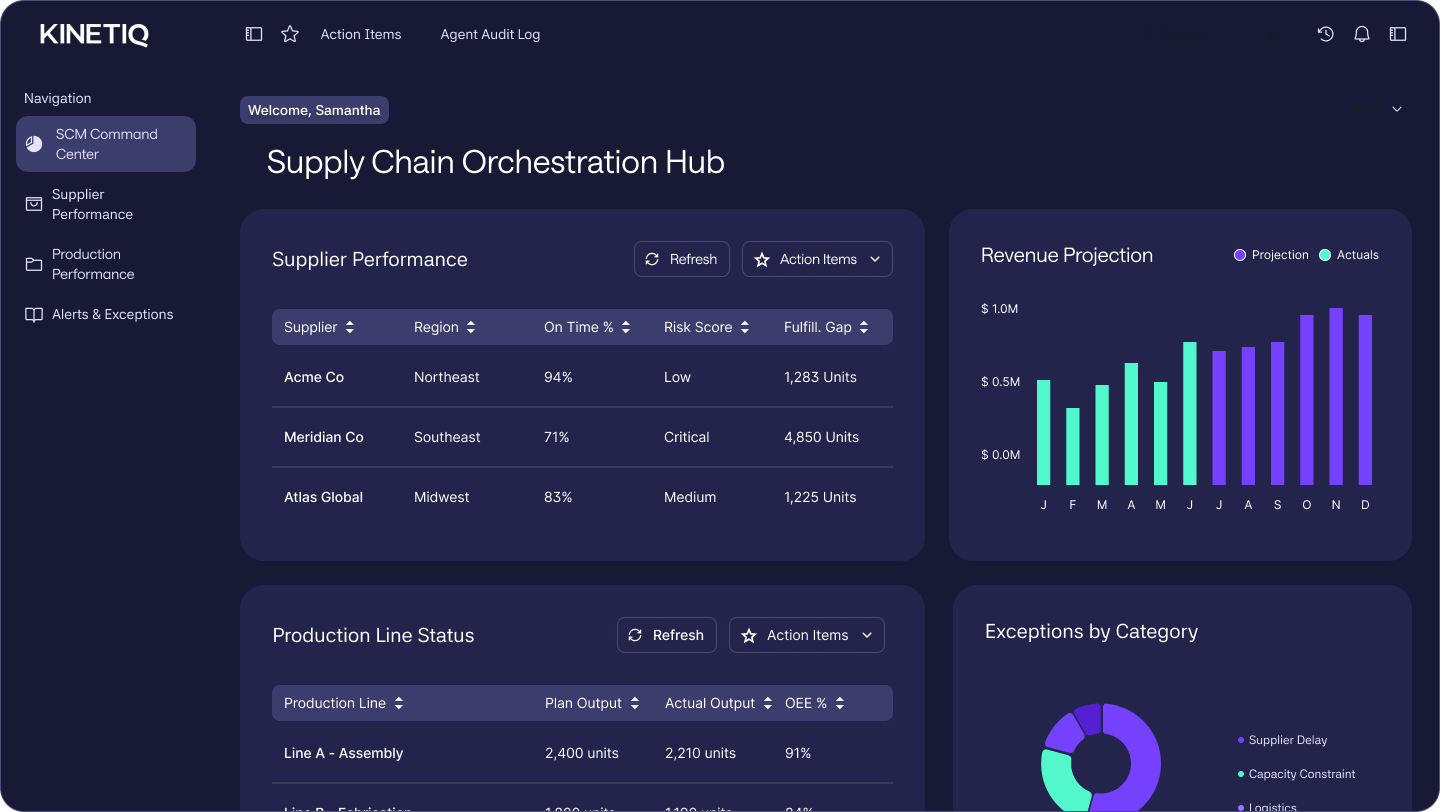Open notifications bell icon
Screen dimensions: 1440x812
click(1362, 34)
